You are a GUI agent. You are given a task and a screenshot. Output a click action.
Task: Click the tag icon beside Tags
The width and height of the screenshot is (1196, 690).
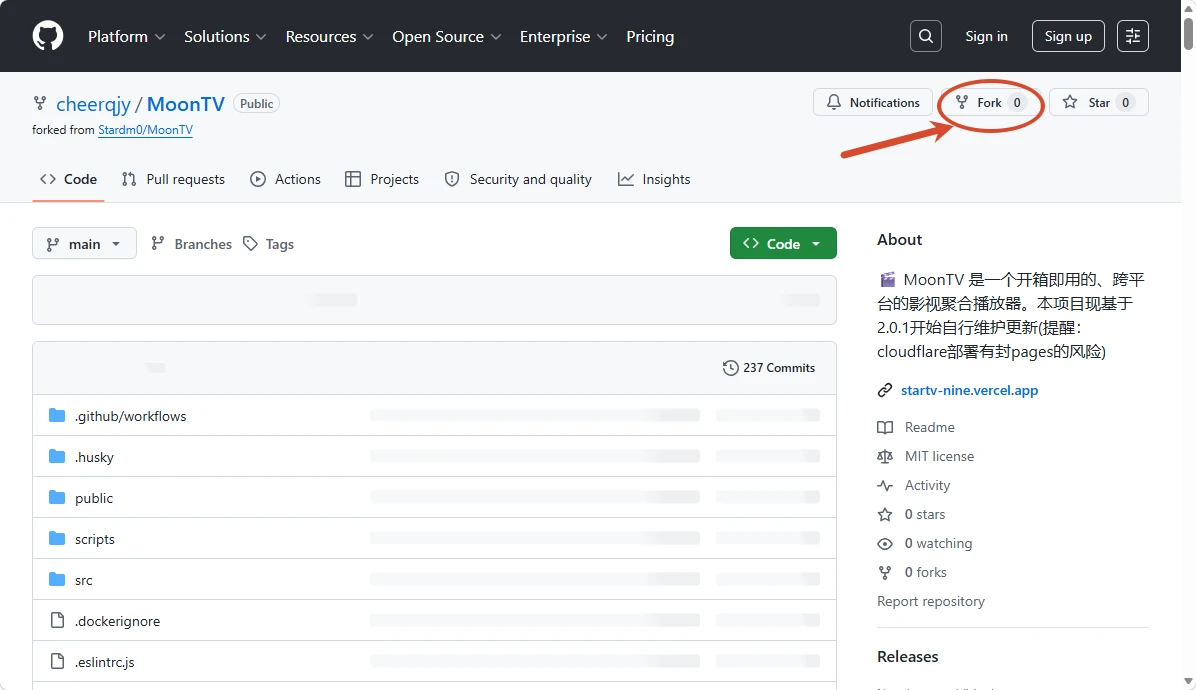coord(250,243)
